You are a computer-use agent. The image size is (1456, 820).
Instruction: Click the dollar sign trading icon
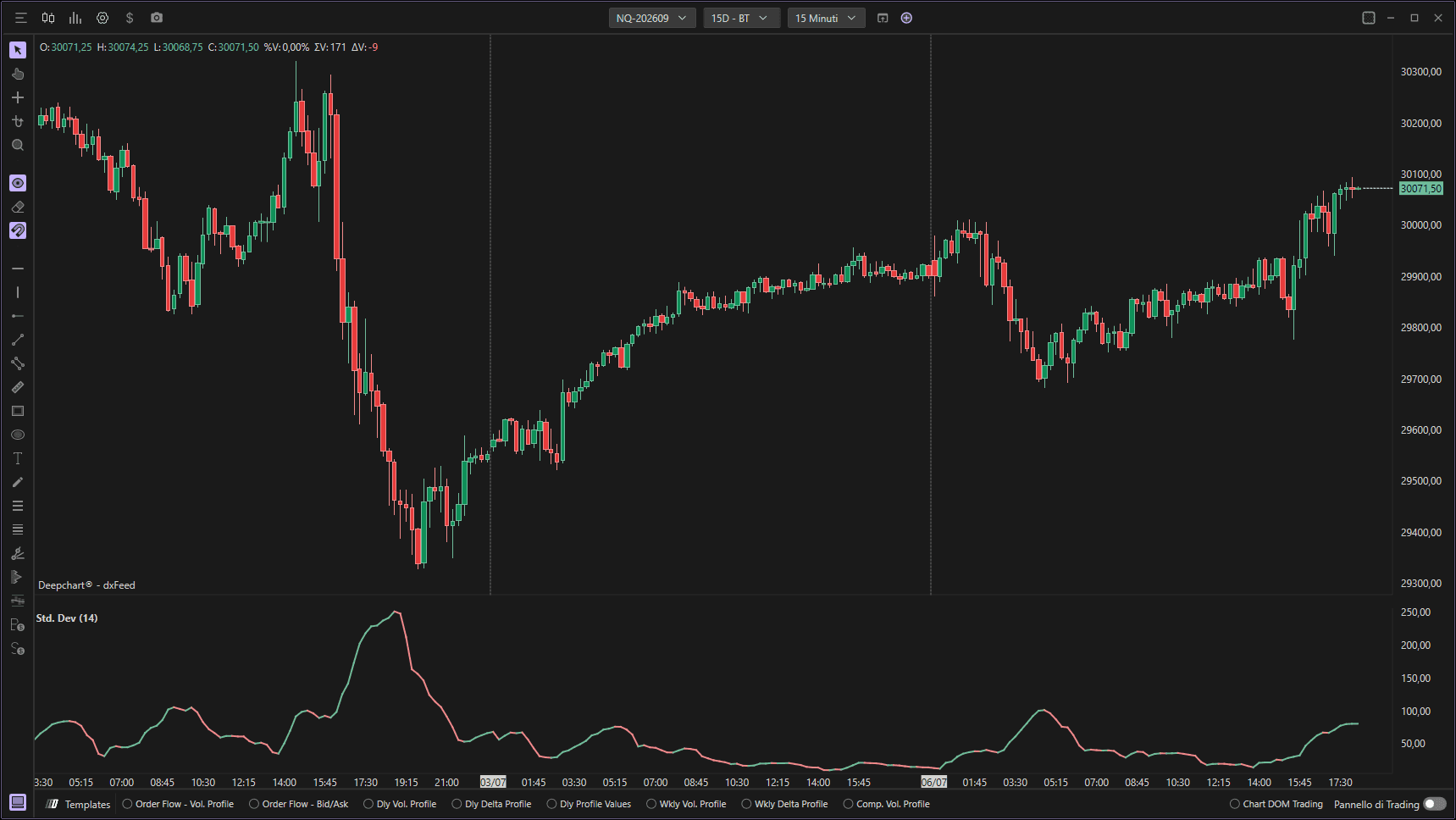click(x=130, y=18)
